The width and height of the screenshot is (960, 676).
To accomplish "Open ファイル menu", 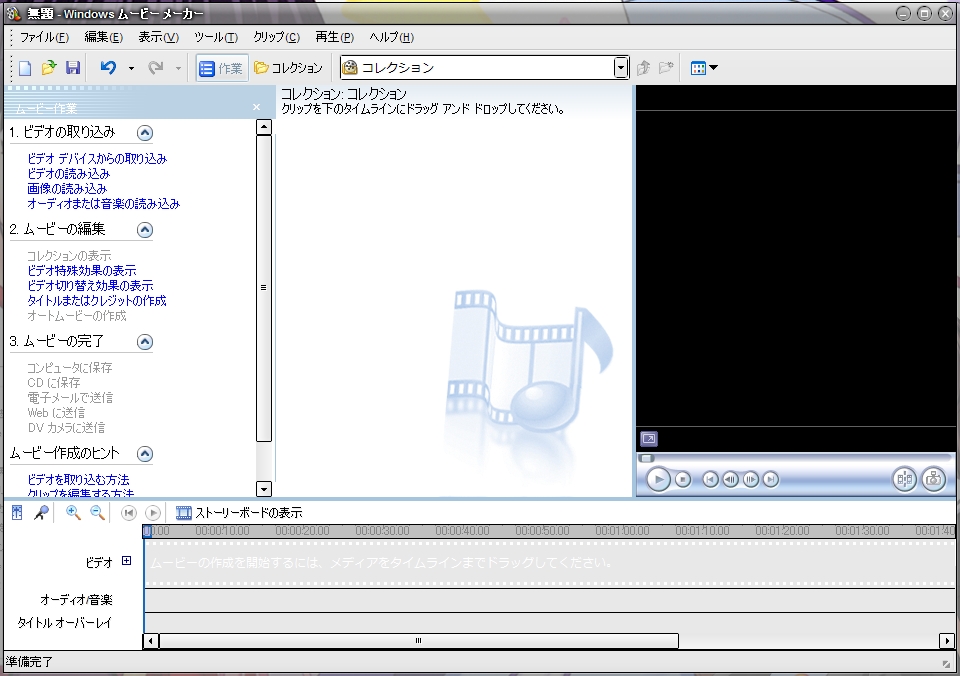I will tap(44, 37).
